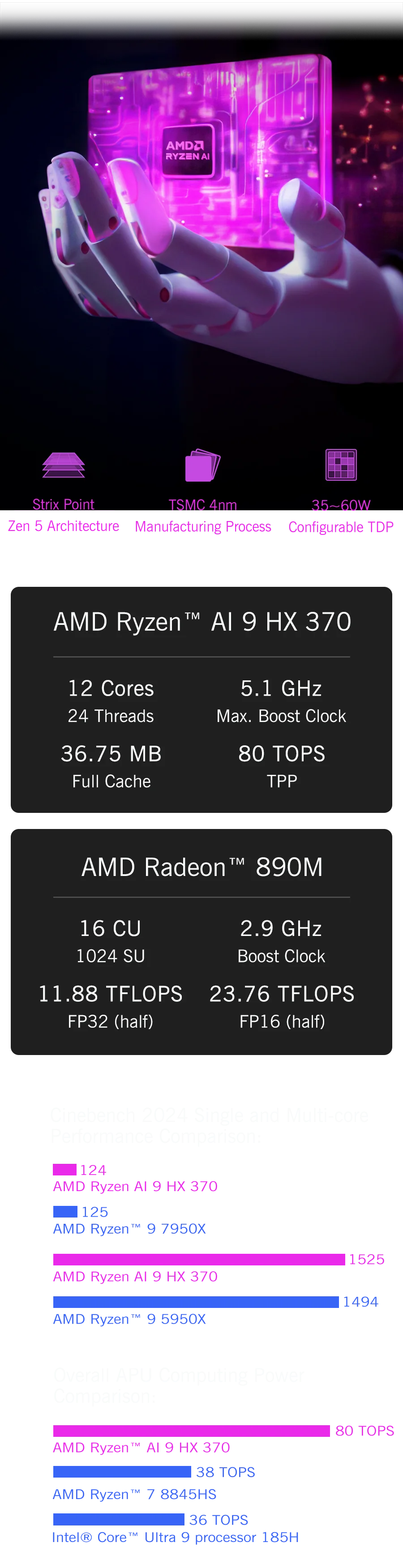Click the blue 39 TOPS Ryzen 7 bar

[122, 1472]
